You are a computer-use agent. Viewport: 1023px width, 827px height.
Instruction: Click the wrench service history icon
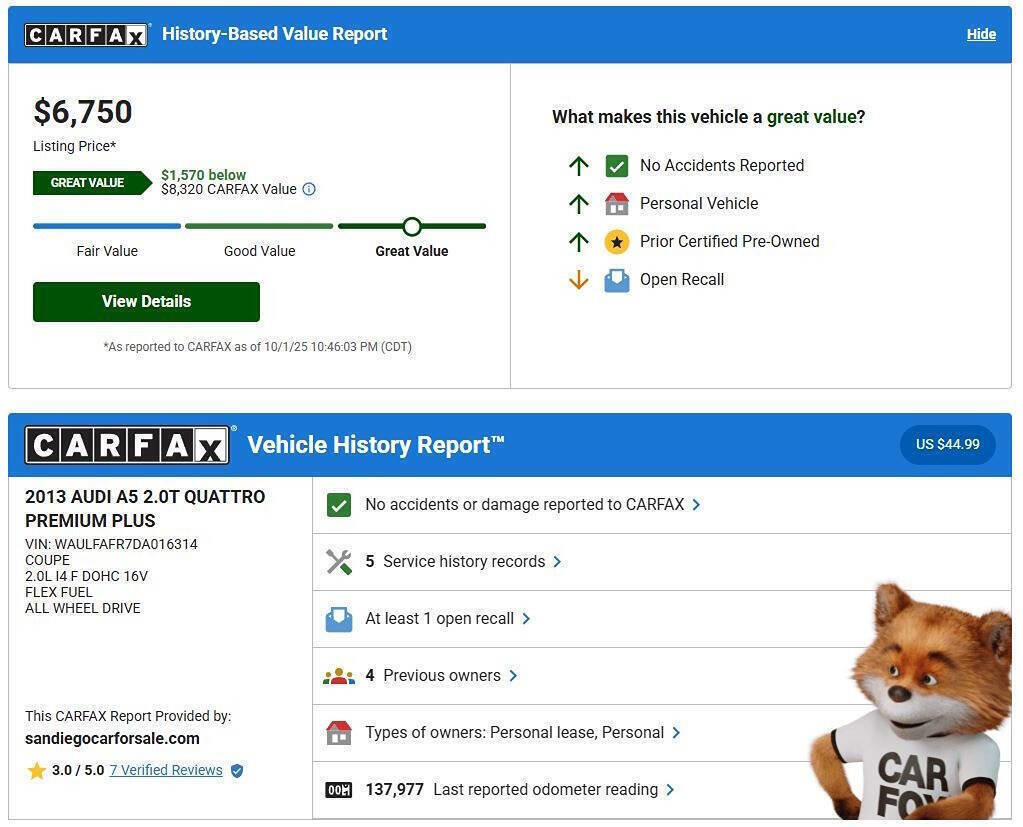coord(339,562)
